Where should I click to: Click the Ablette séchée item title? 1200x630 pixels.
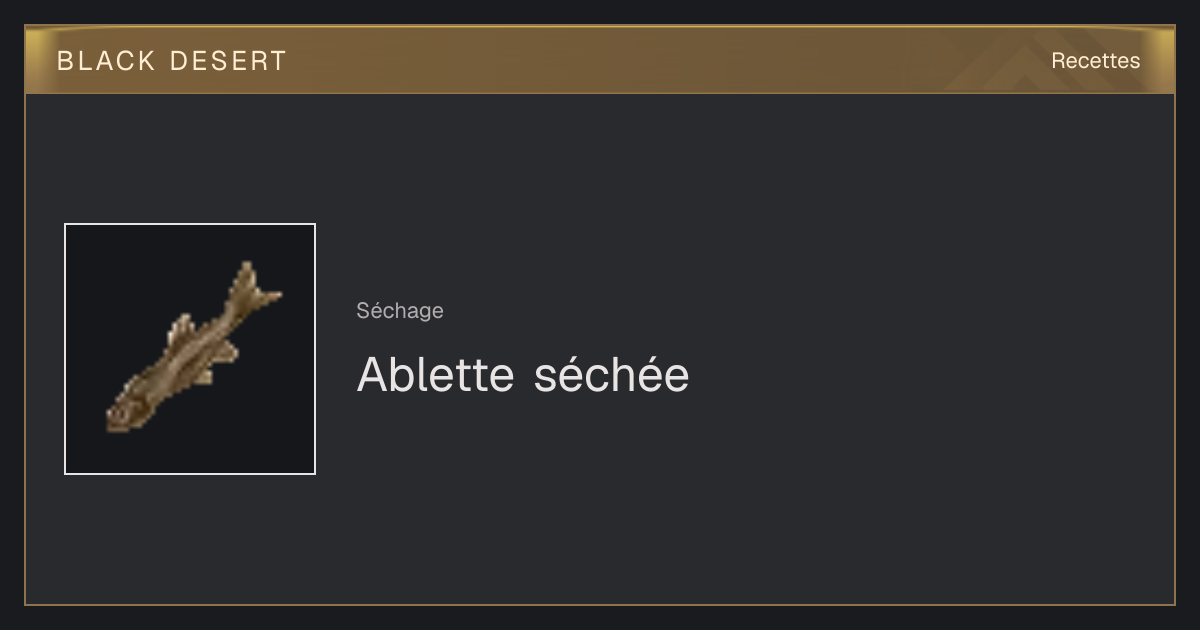523,375
